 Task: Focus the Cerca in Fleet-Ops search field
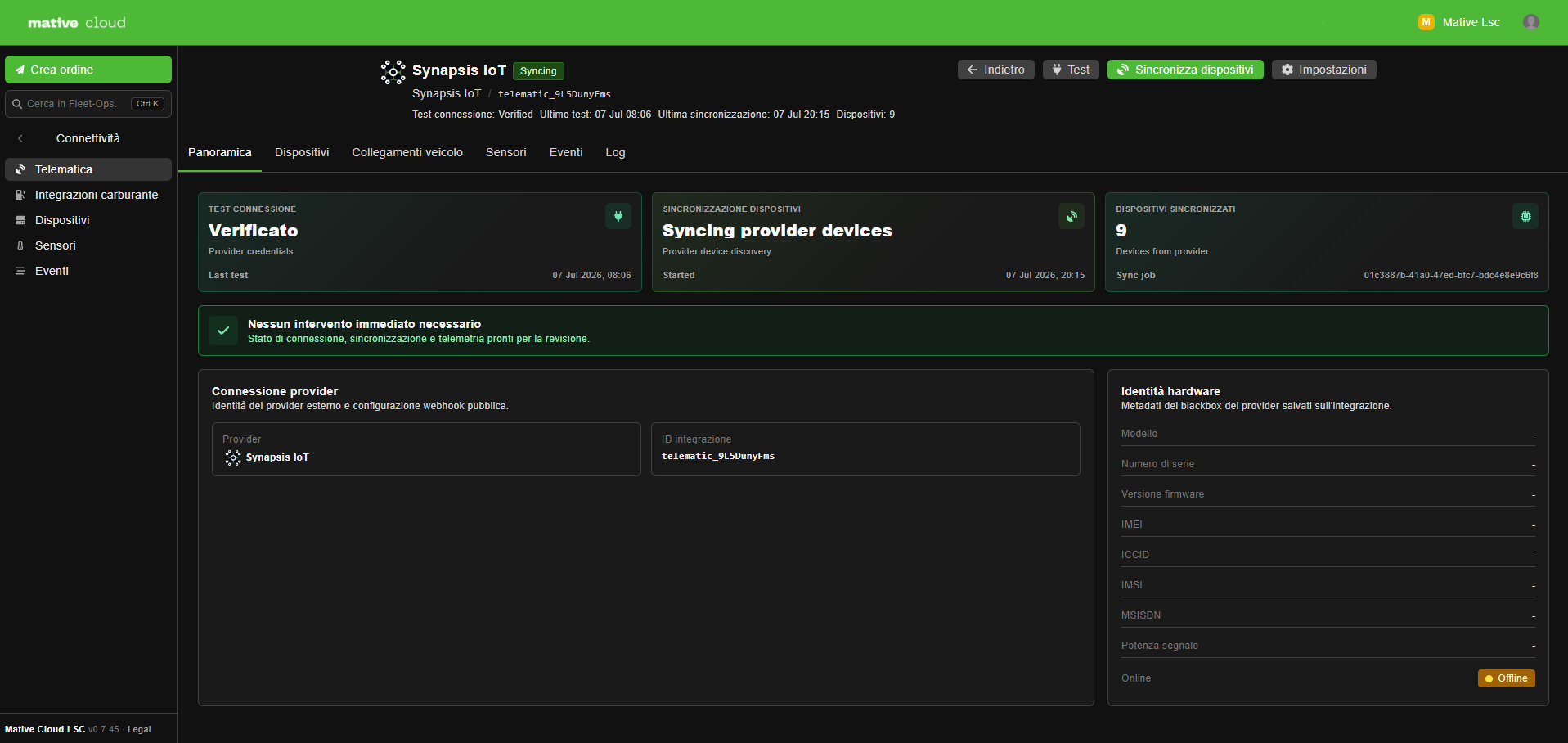click(x=88, y=104)
